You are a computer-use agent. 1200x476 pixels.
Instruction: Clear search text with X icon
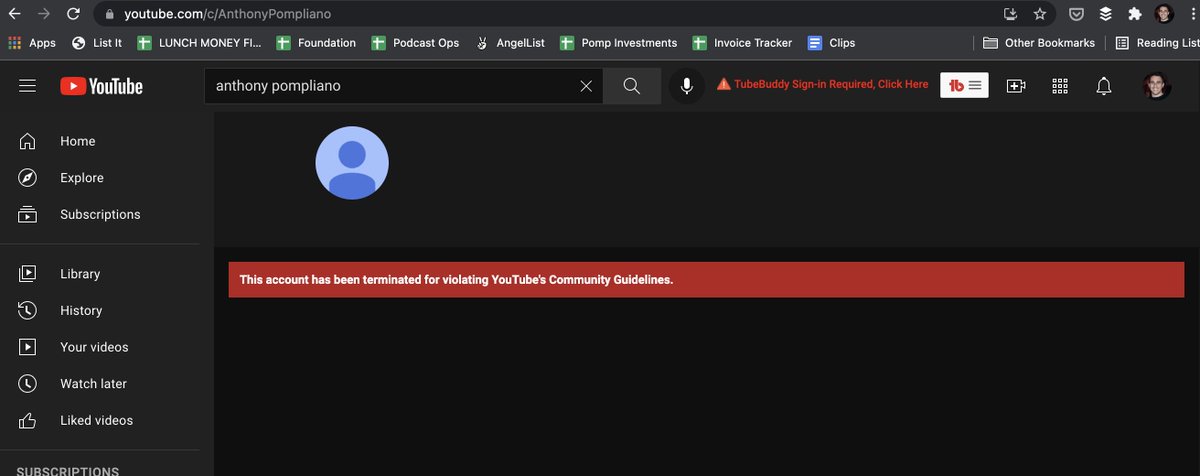pyautogui.click(x=586, y=86)
